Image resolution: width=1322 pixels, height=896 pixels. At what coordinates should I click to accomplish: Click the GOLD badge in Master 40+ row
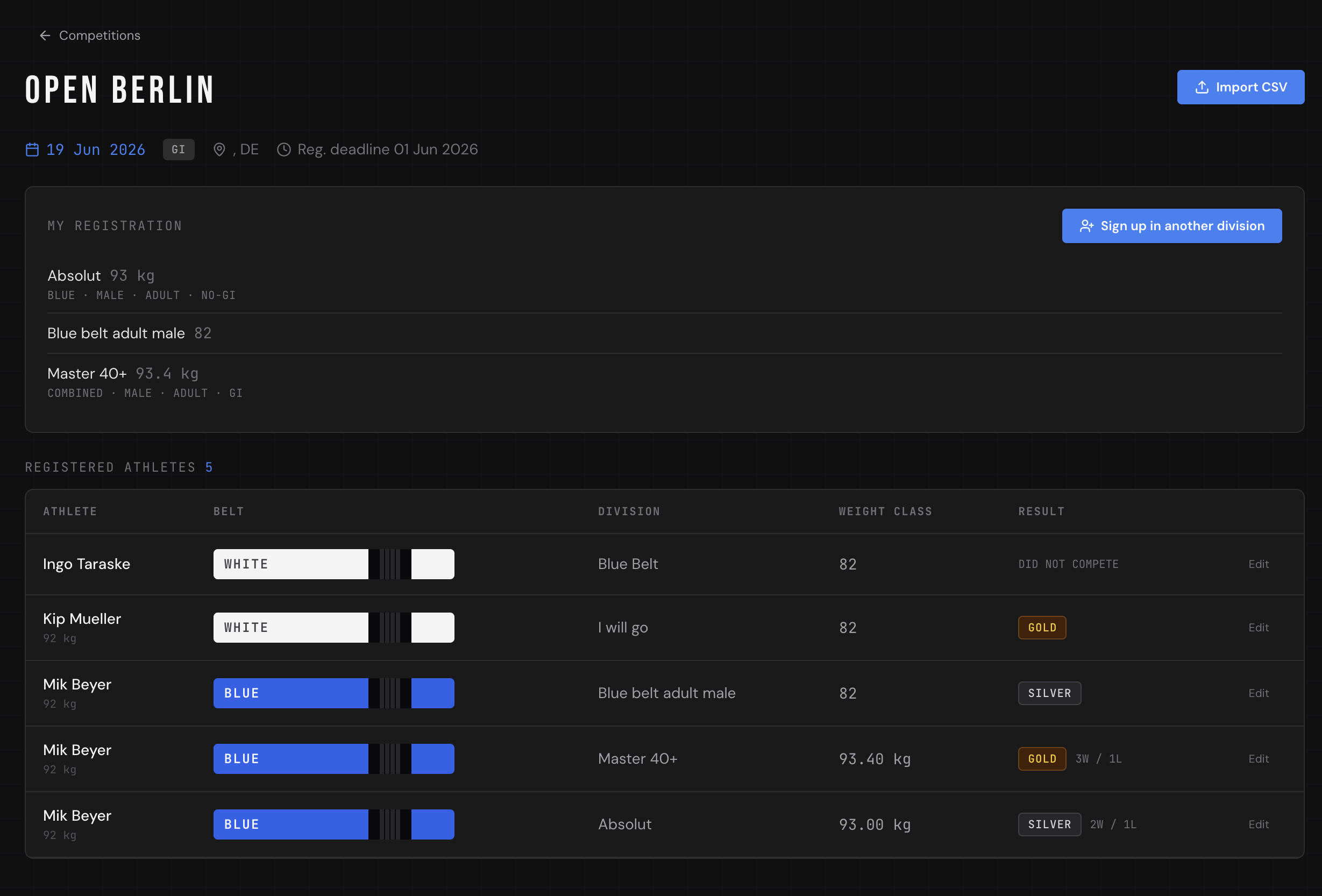(x=1042, y=759)
